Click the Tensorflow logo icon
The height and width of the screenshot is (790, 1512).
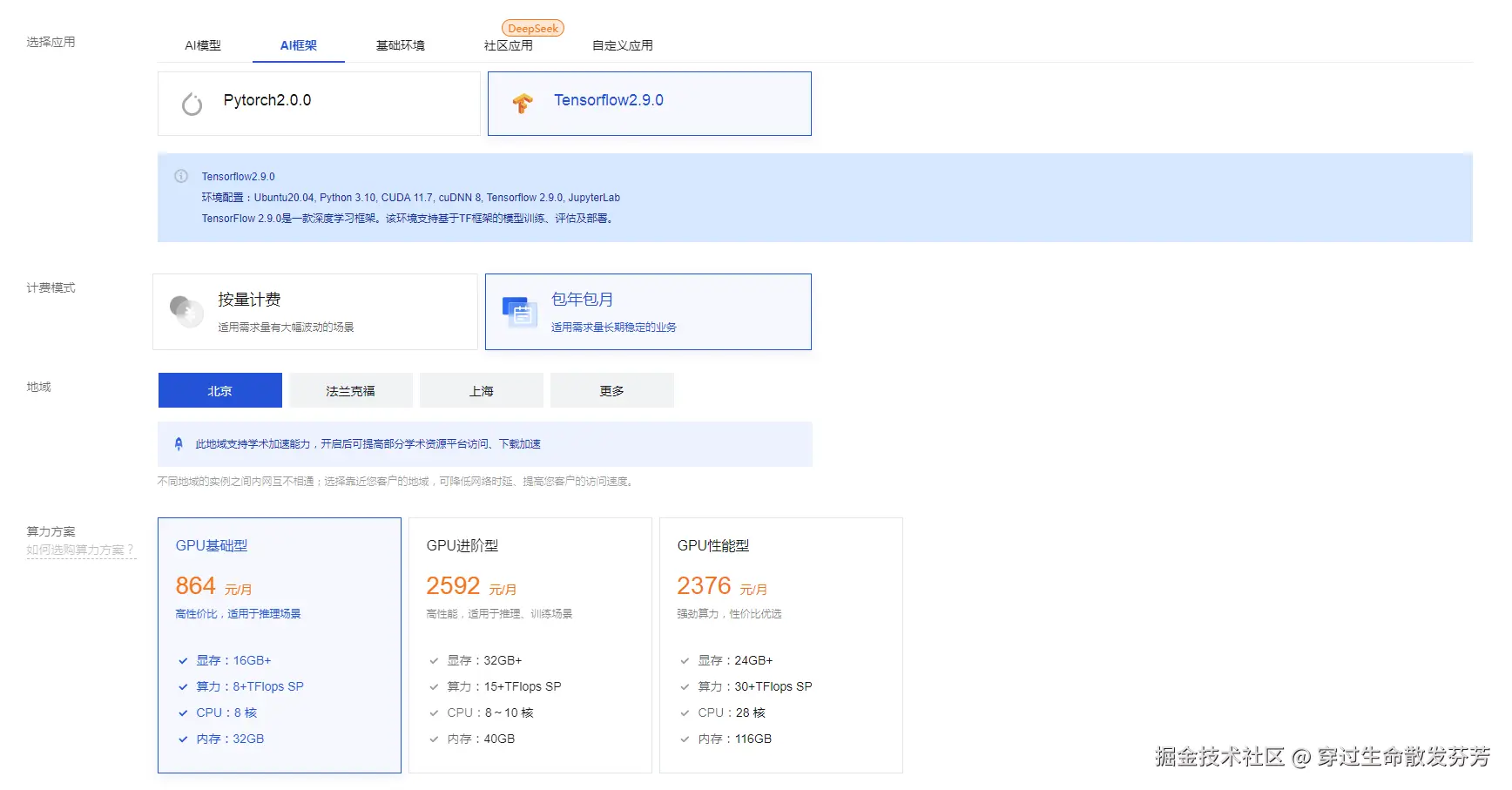(522, 103)
